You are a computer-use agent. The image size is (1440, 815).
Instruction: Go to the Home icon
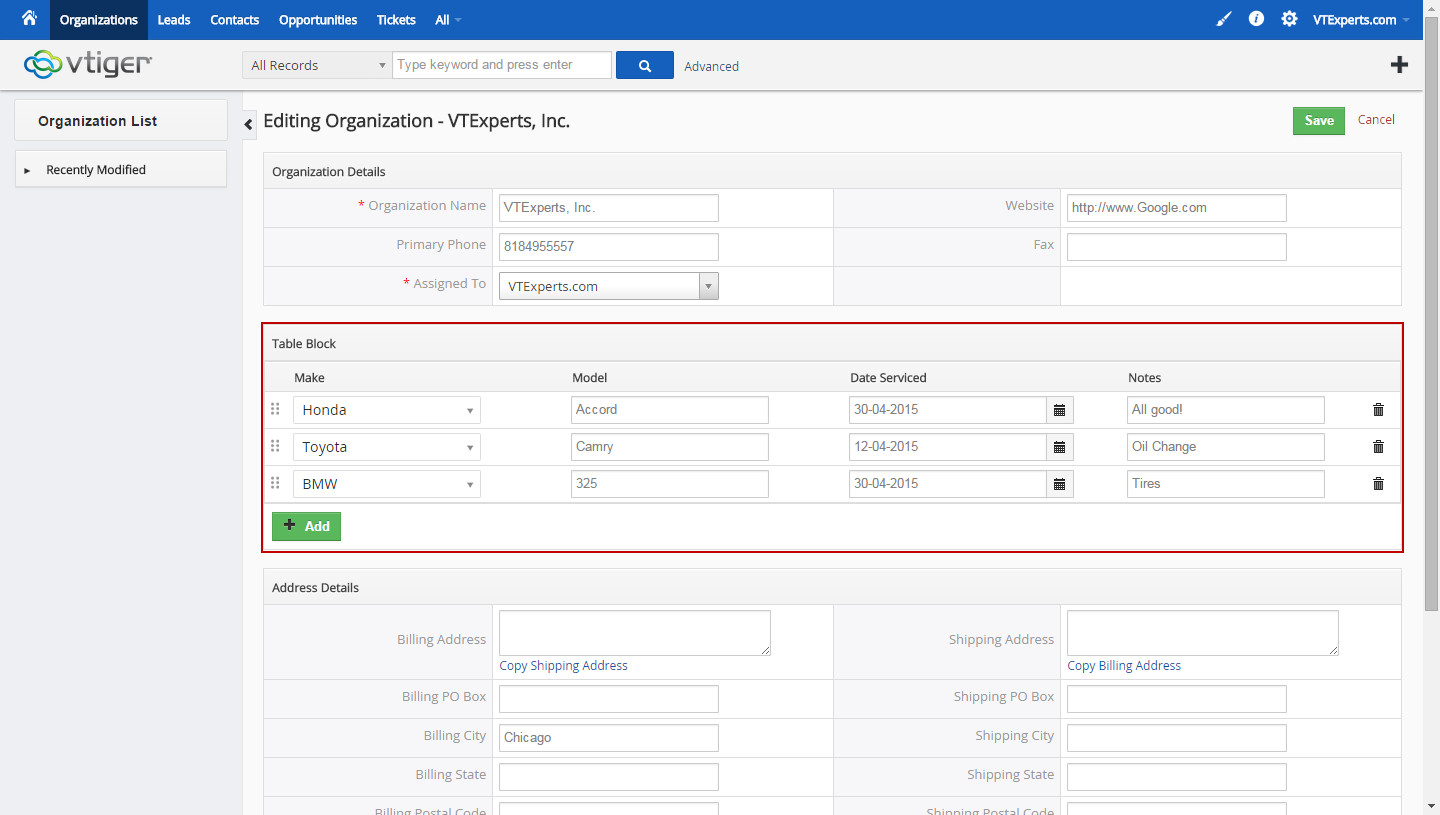click(x=29, y=18)
